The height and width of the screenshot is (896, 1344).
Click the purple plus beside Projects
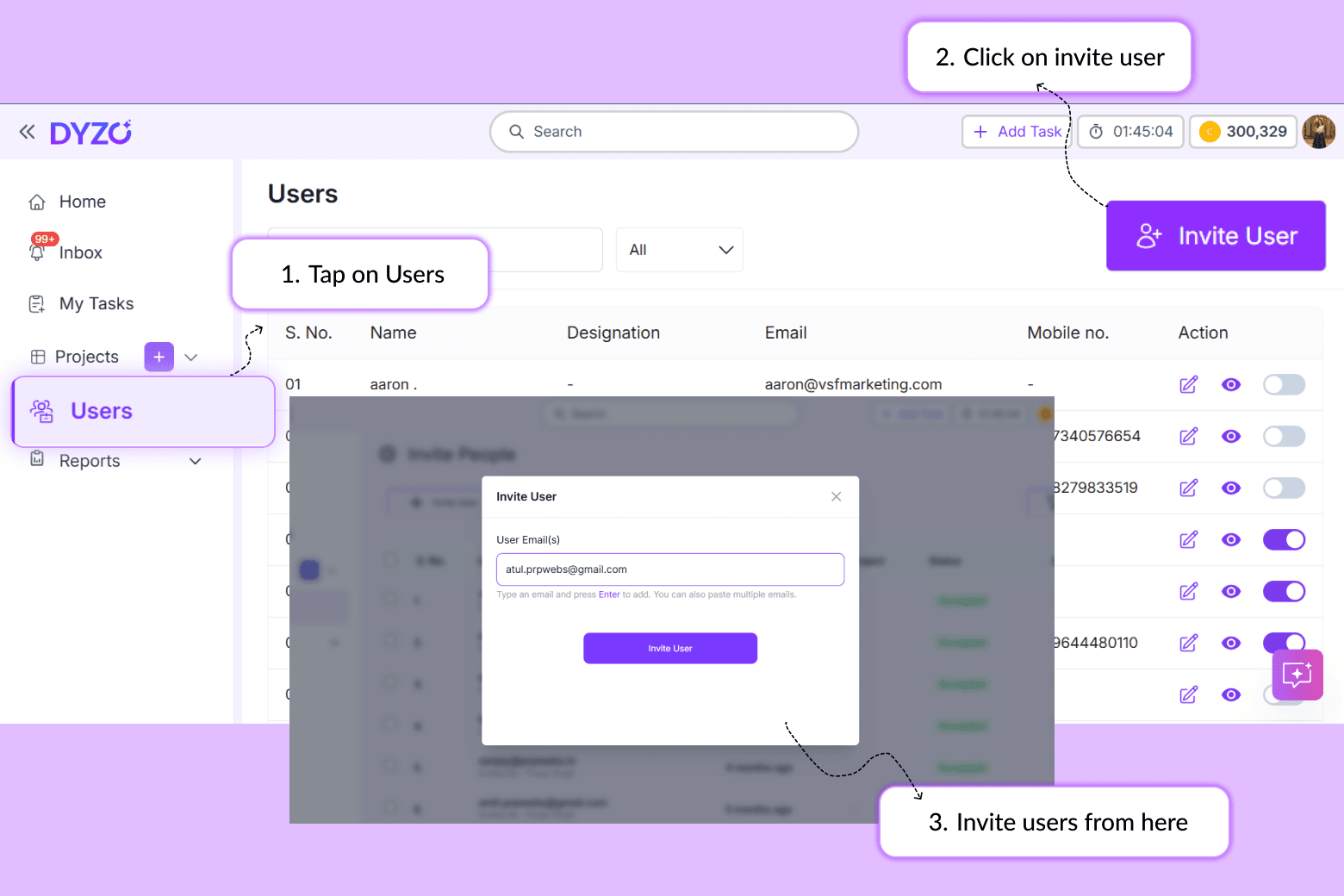159,357
